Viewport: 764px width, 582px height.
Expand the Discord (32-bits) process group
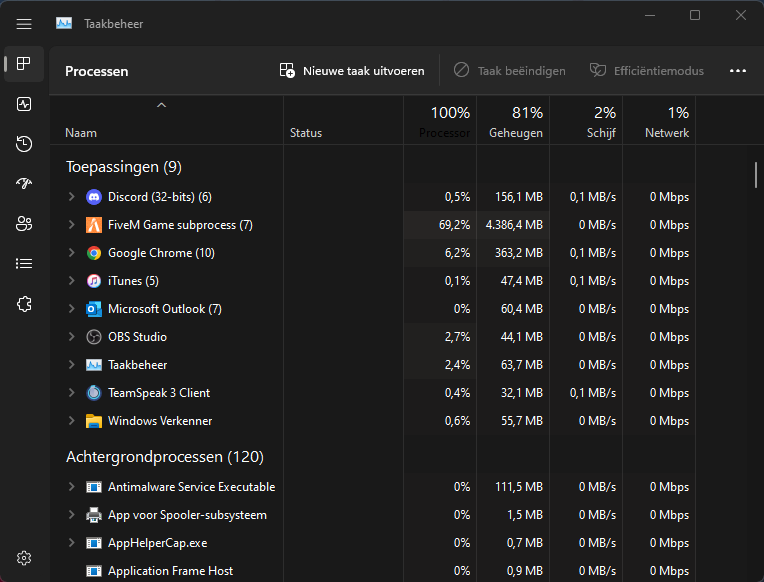point(71,197)
